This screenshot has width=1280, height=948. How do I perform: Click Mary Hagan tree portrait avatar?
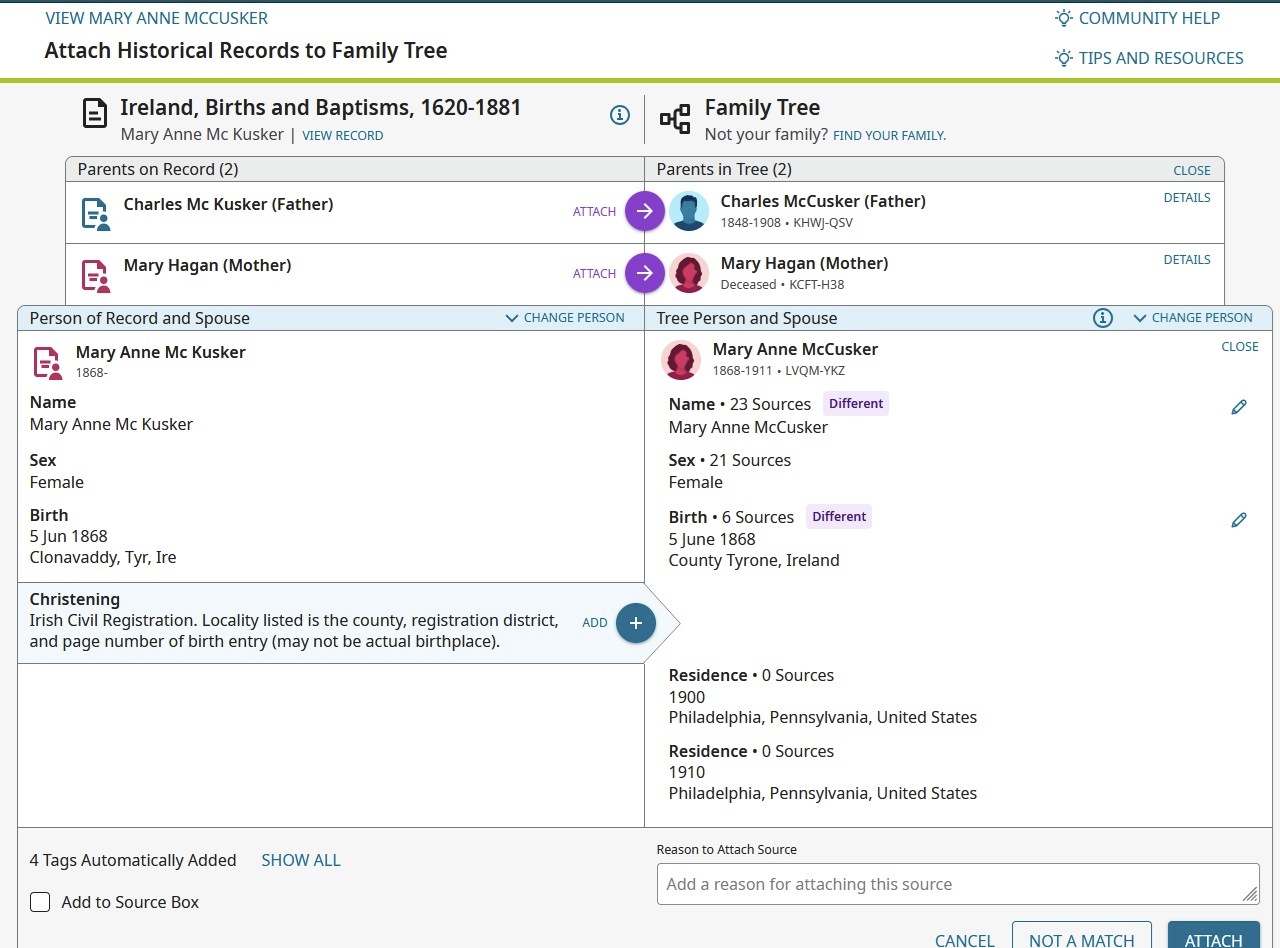pos(689,273)
